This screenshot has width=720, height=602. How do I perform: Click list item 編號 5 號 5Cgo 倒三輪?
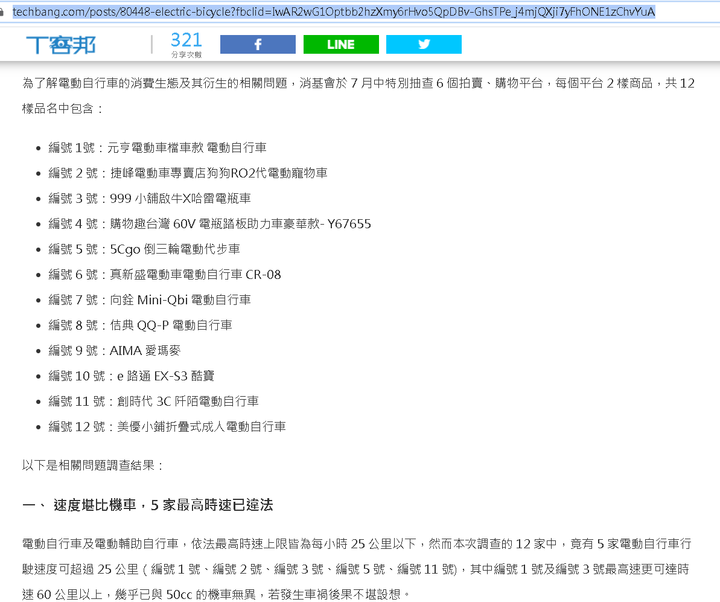(144, 249)
